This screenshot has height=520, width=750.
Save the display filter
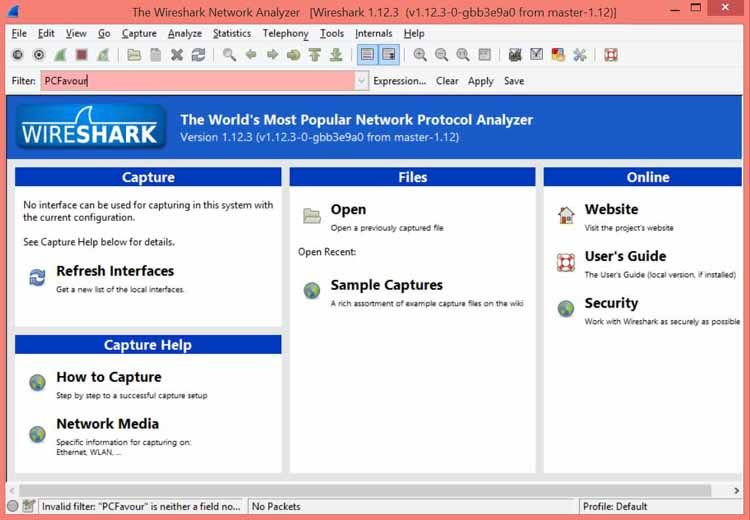514,81
